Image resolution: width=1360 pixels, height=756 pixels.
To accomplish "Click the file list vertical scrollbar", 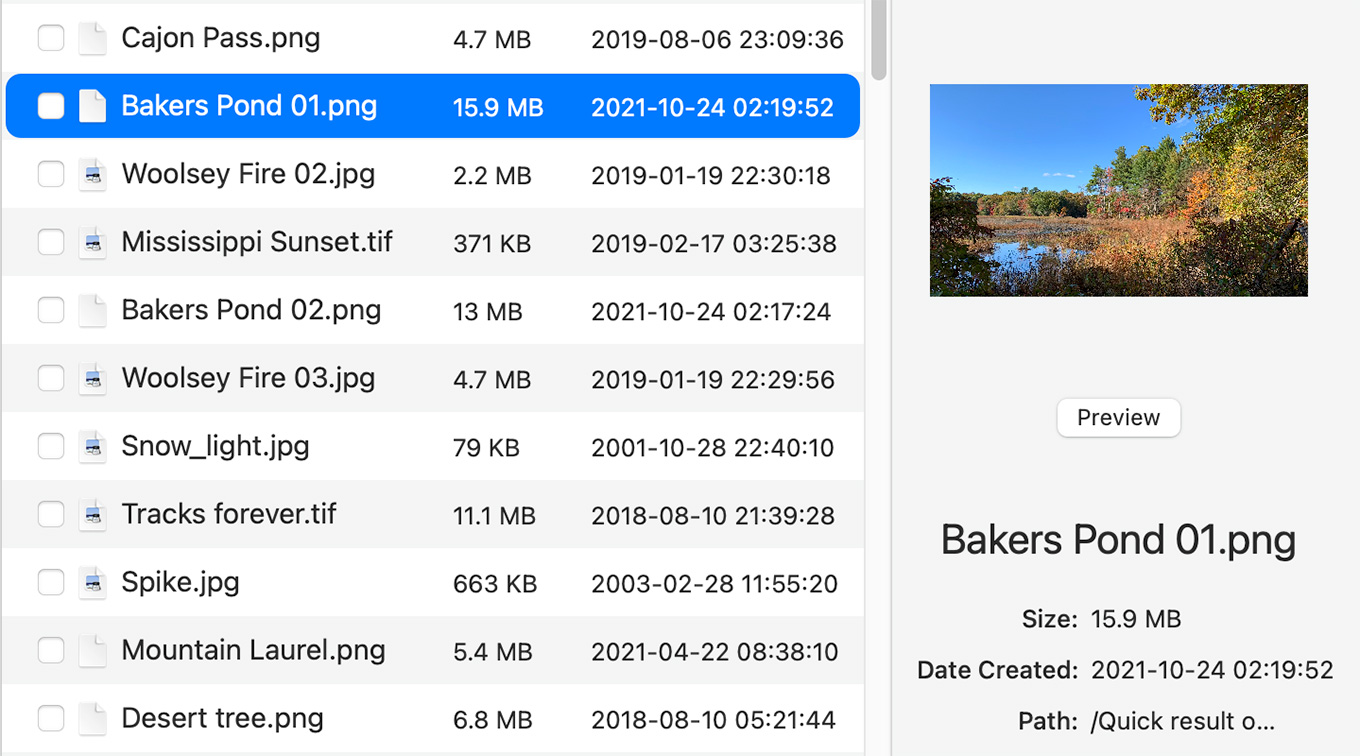I will [878, 40].
